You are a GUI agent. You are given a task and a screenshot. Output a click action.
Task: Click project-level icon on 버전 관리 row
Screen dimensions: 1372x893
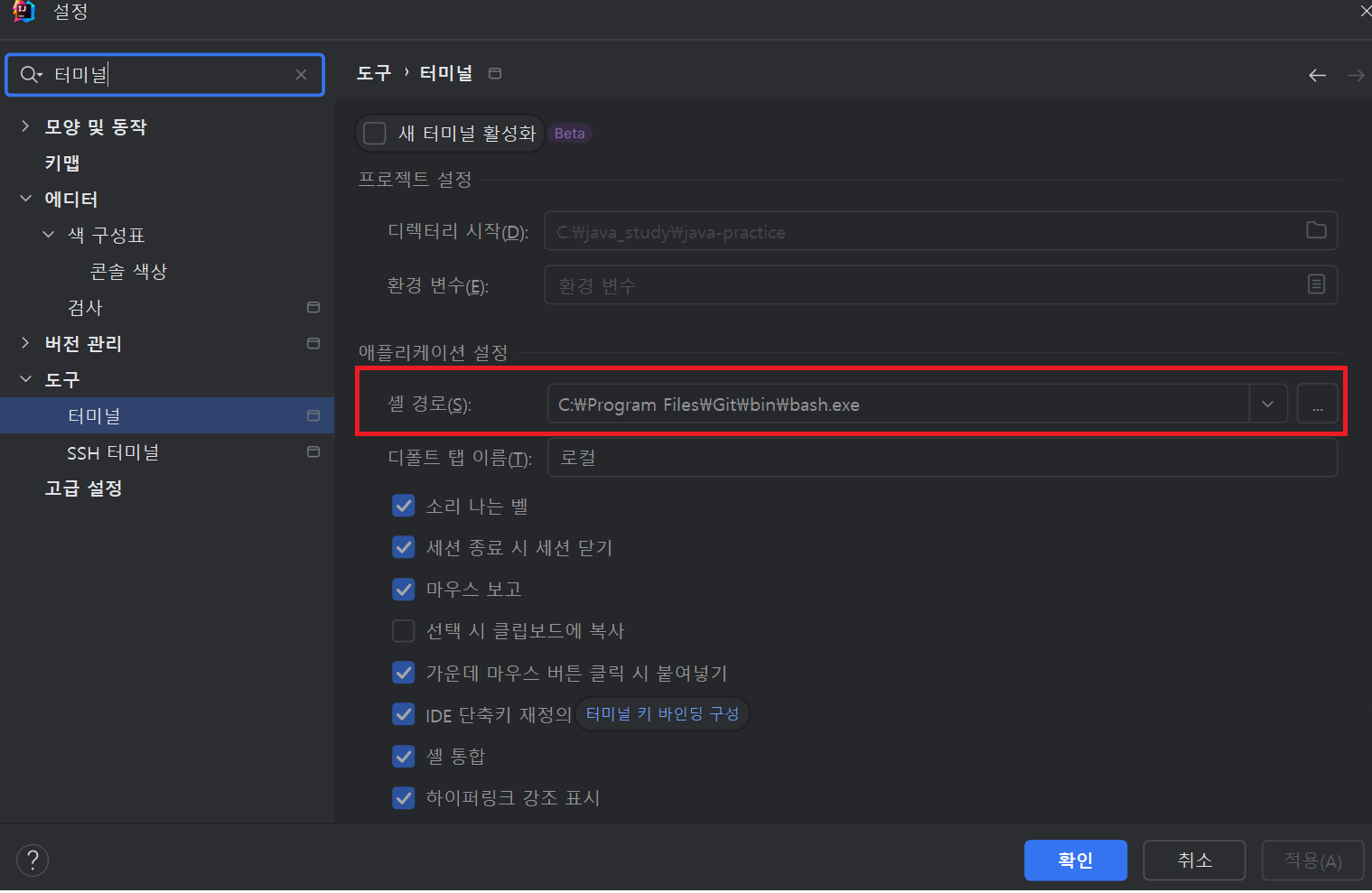[313, 343]
